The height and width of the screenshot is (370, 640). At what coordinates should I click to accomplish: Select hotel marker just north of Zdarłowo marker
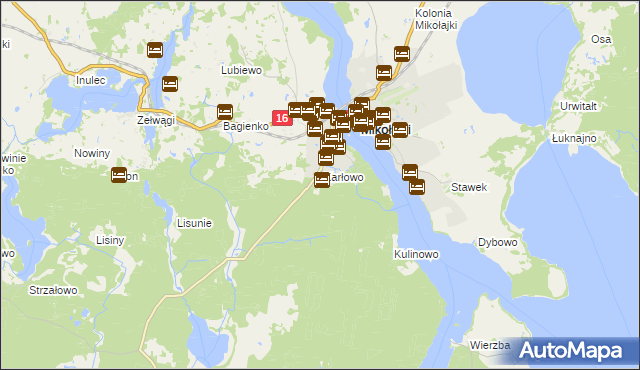[x=326, y=157]
